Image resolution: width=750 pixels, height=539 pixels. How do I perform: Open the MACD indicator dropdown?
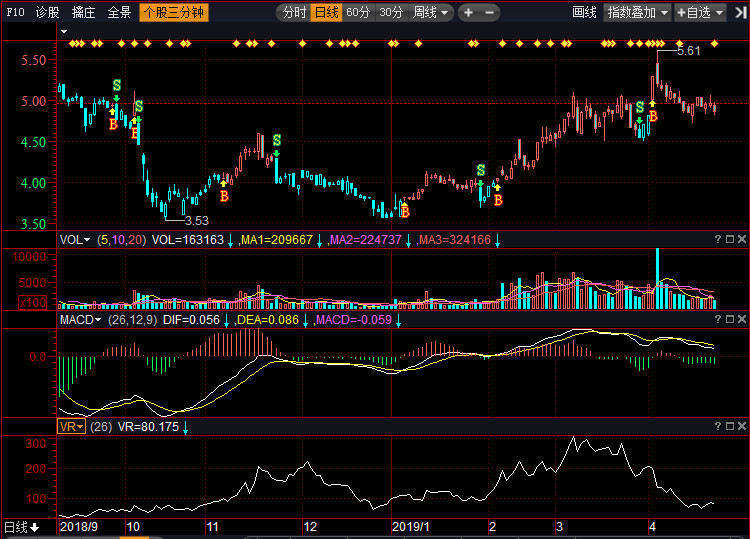tap(80, 319)
